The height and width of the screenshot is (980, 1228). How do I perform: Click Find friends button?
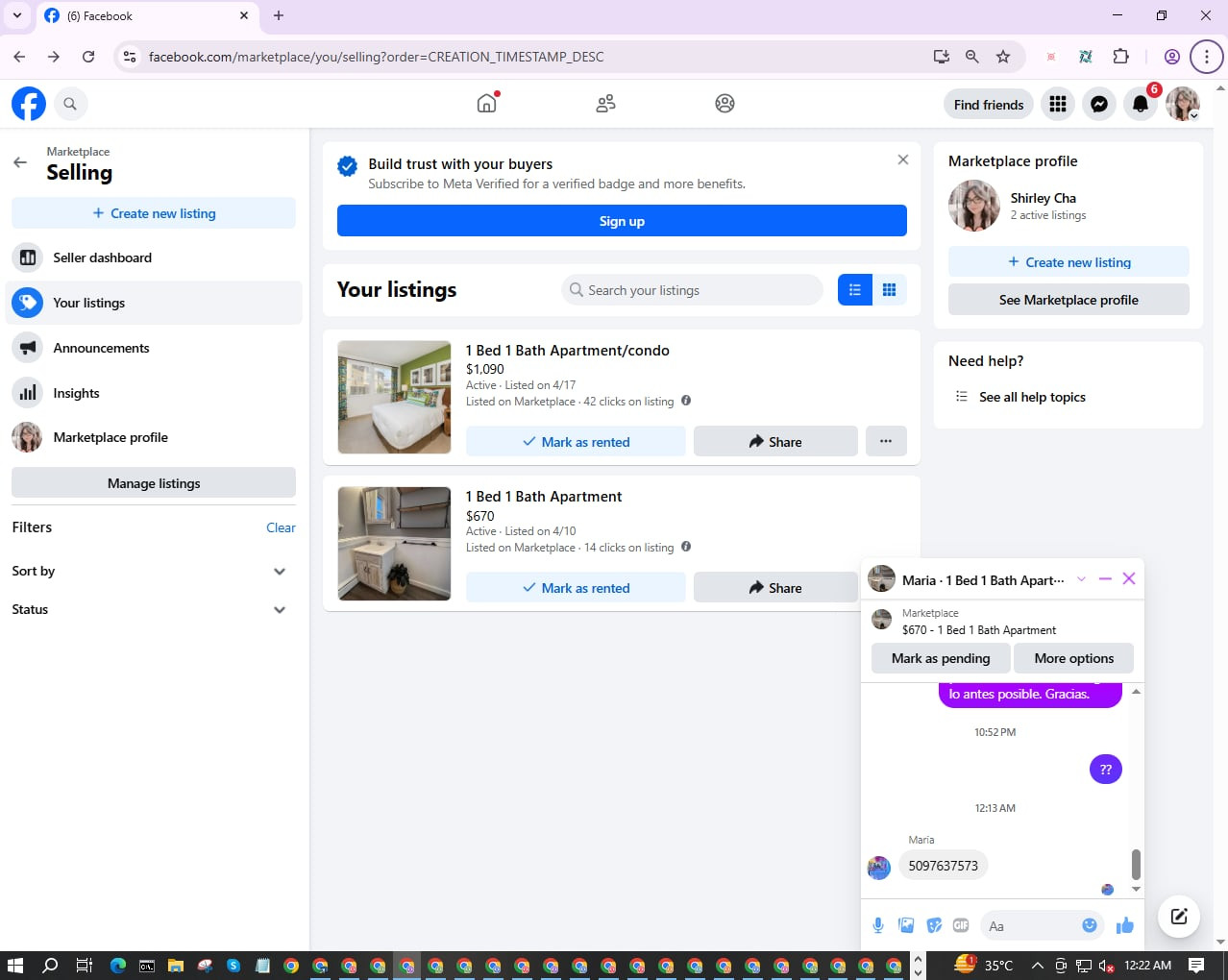coord(989,105)
